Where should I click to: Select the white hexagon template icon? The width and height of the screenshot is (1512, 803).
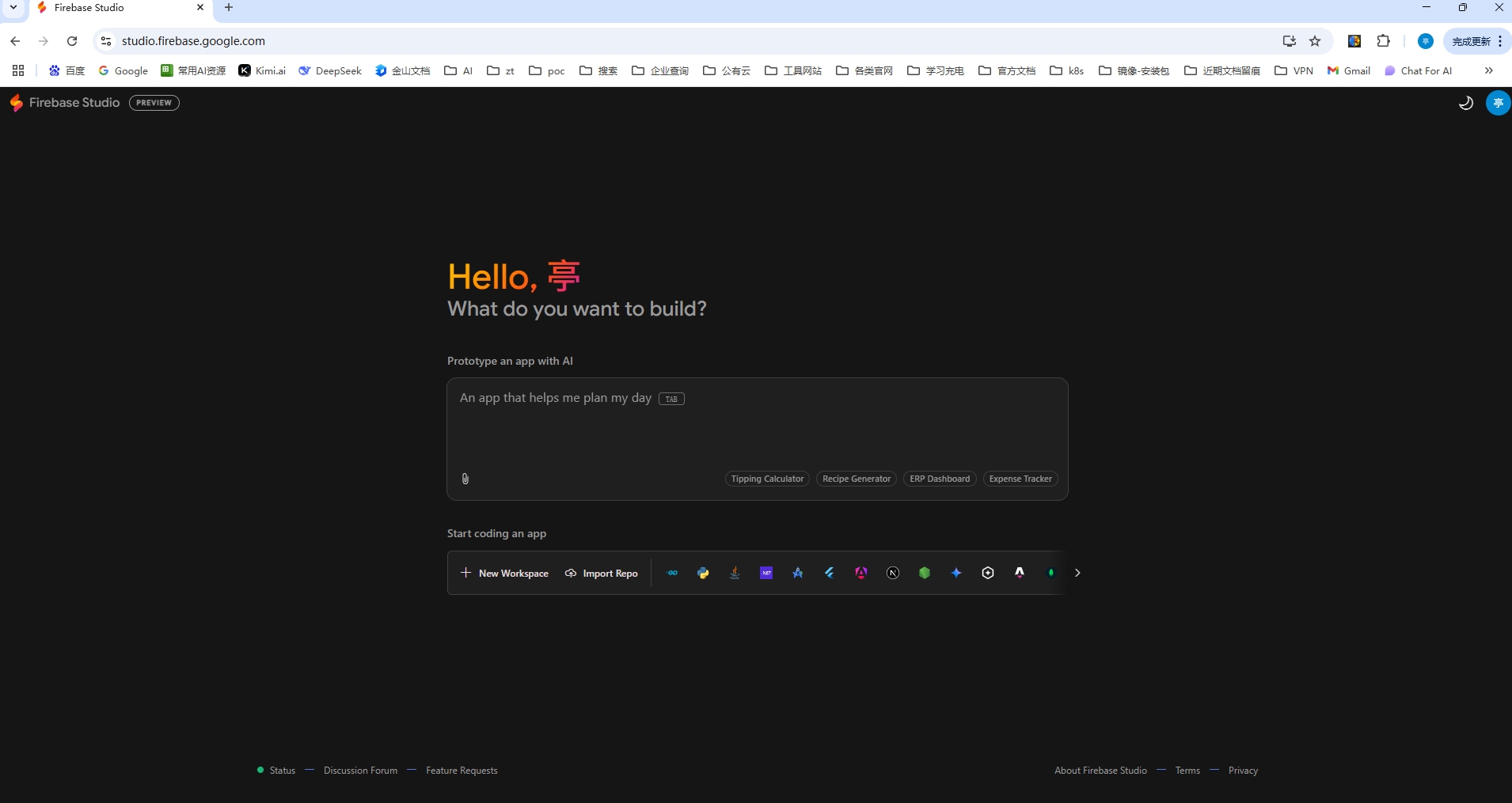point(988,573)
